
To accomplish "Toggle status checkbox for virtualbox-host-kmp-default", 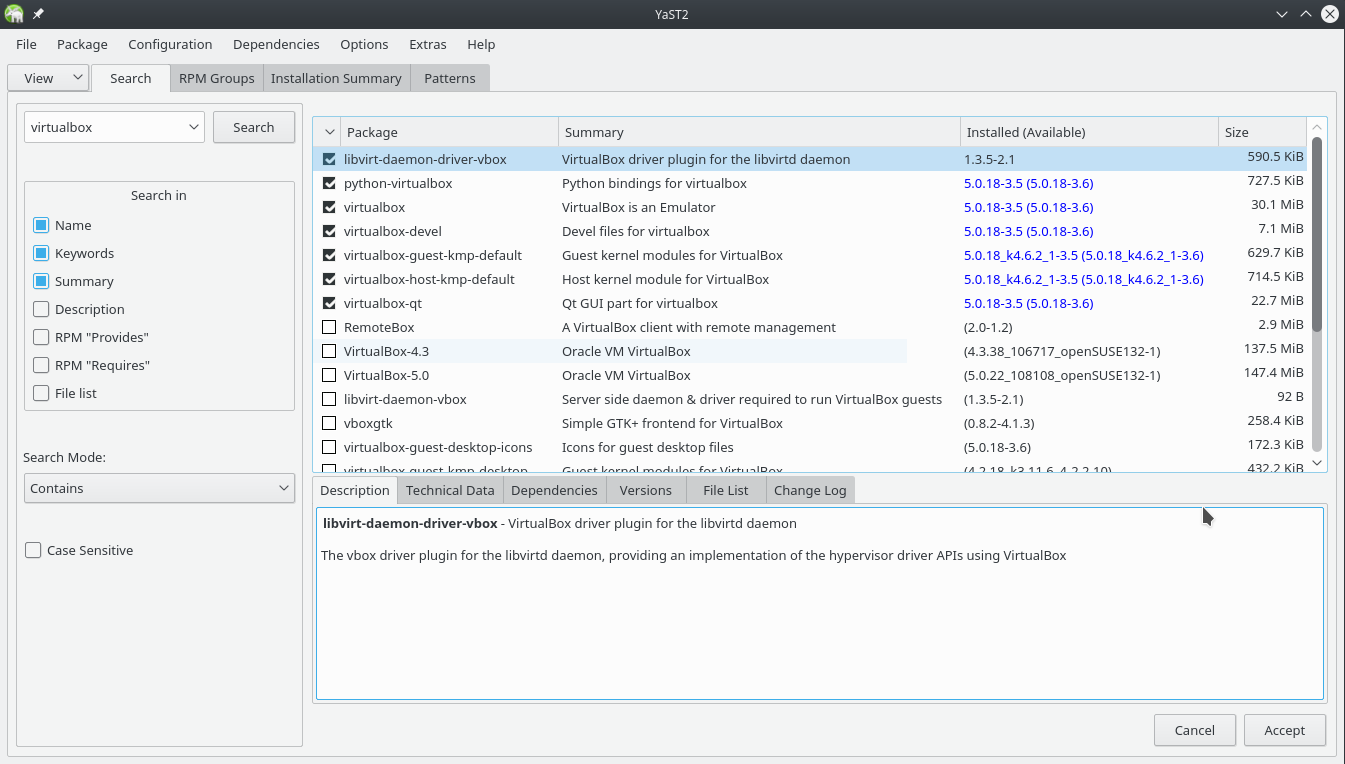I will click(329, 279).
